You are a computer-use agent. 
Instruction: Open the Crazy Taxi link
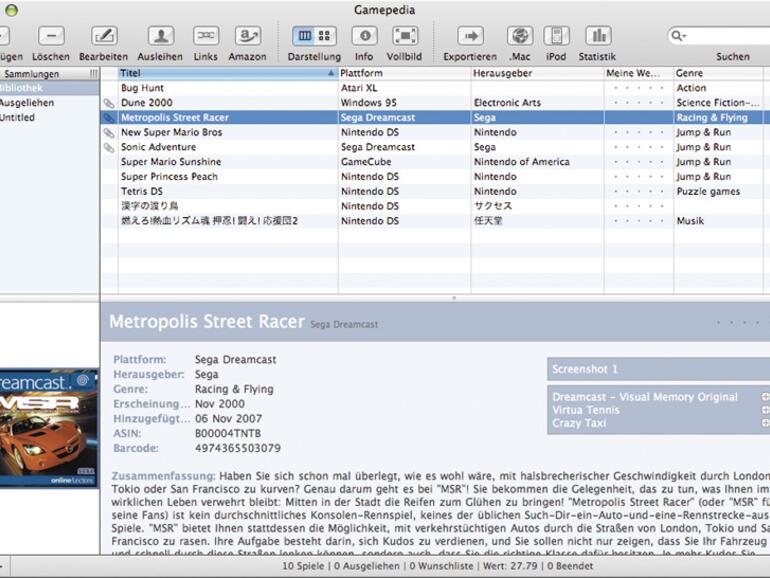579,423
